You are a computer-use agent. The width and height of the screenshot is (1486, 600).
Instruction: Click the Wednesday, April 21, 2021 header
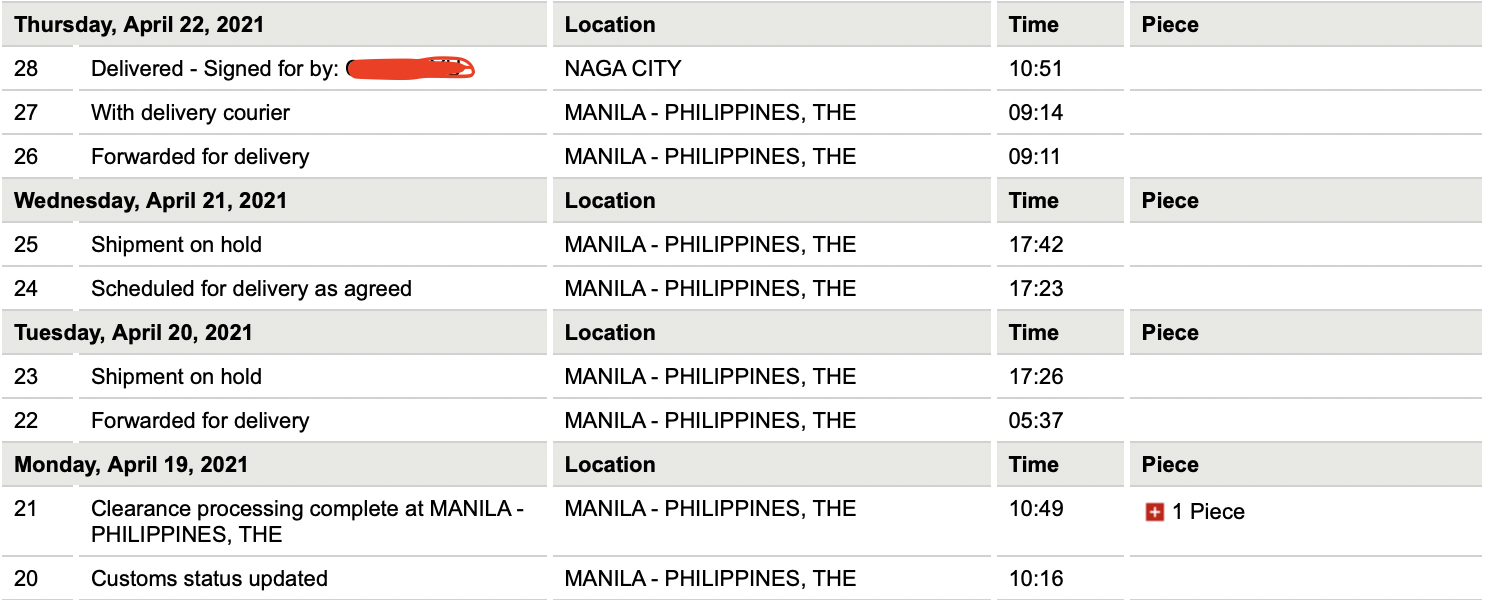point(150,201)
